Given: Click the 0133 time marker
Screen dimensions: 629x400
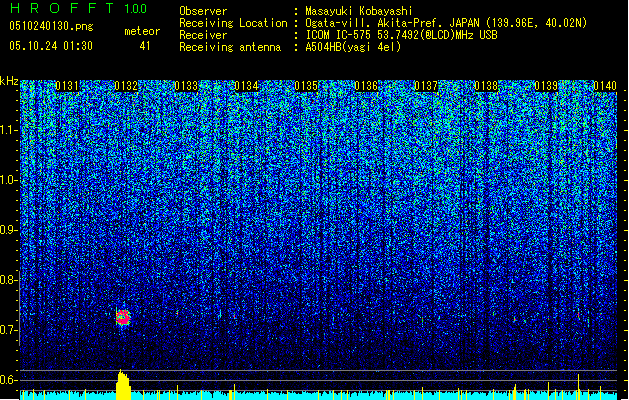Looking at the screenshot, I should coord(187,86).
